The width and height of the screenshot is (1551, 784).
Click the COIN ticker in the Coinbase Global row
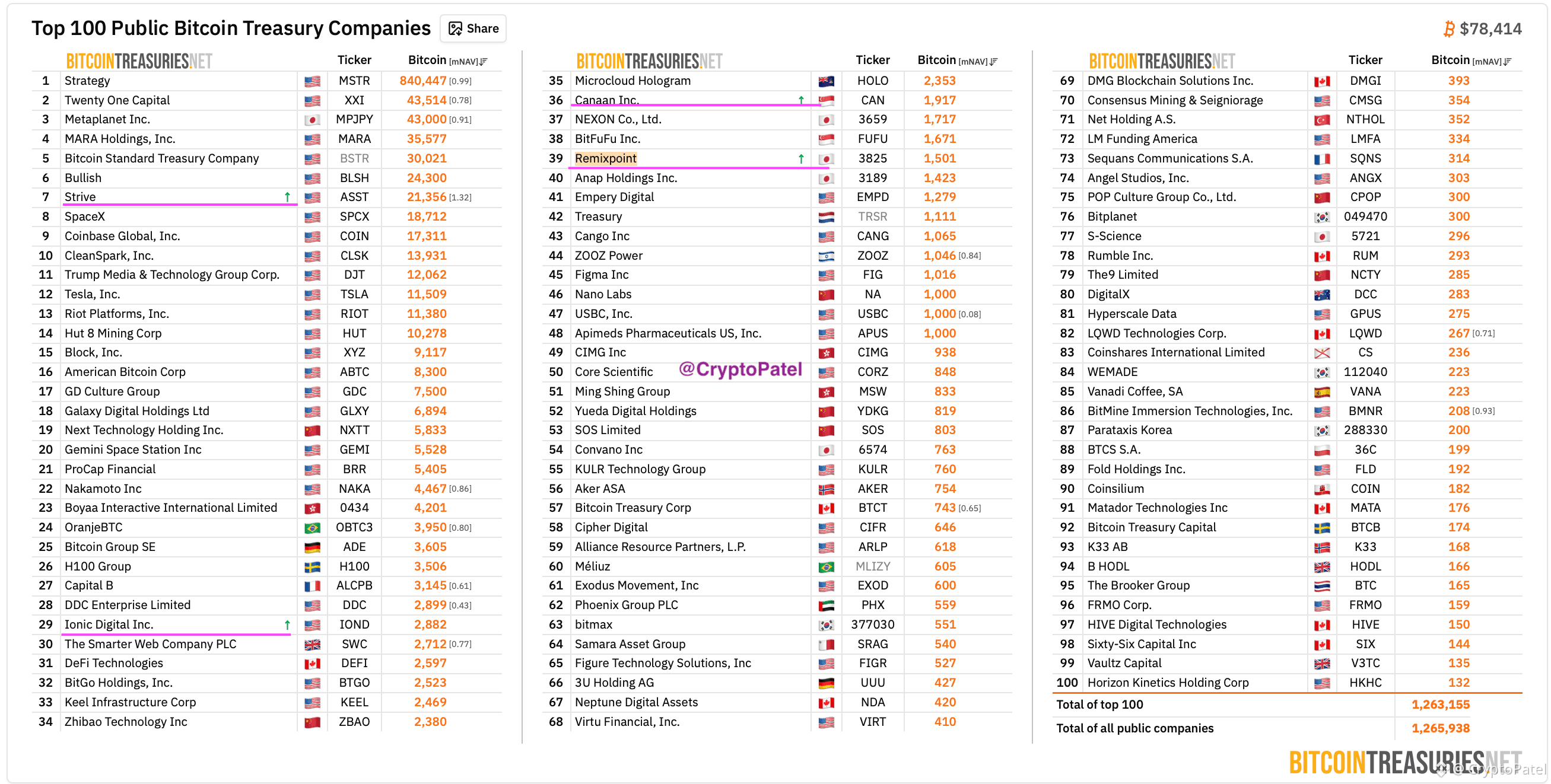tap(354, 236)
